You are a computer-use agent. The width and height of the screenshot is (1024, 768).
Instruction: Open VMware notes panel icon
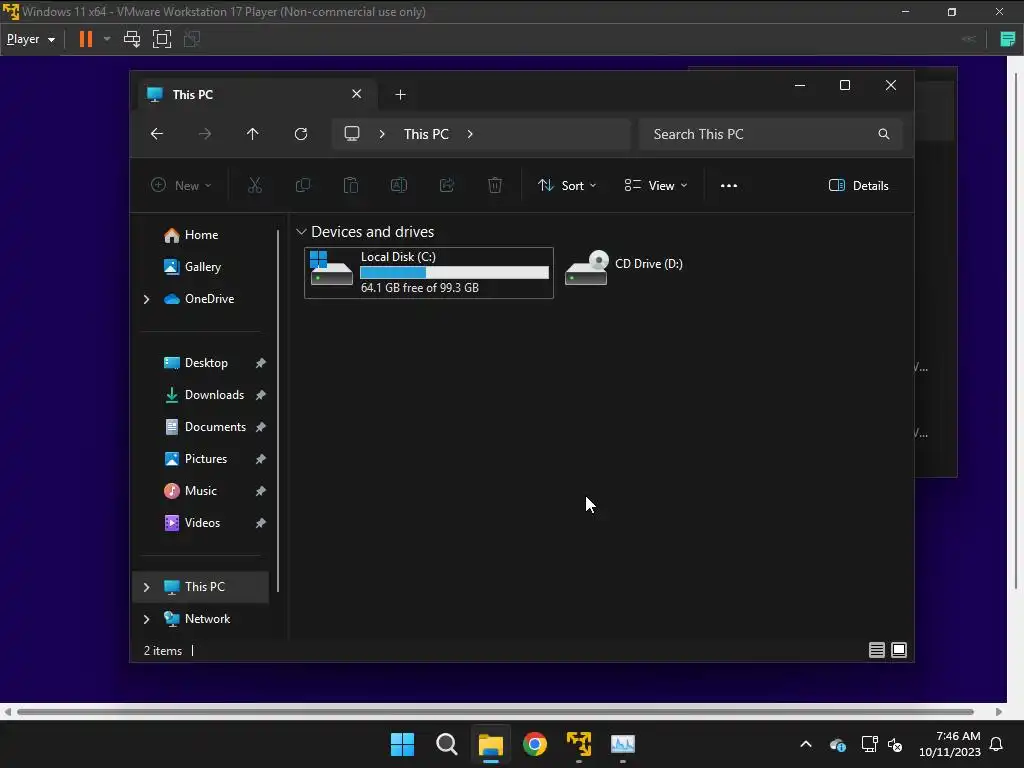pyautogui.click(x=1008, y=39)
